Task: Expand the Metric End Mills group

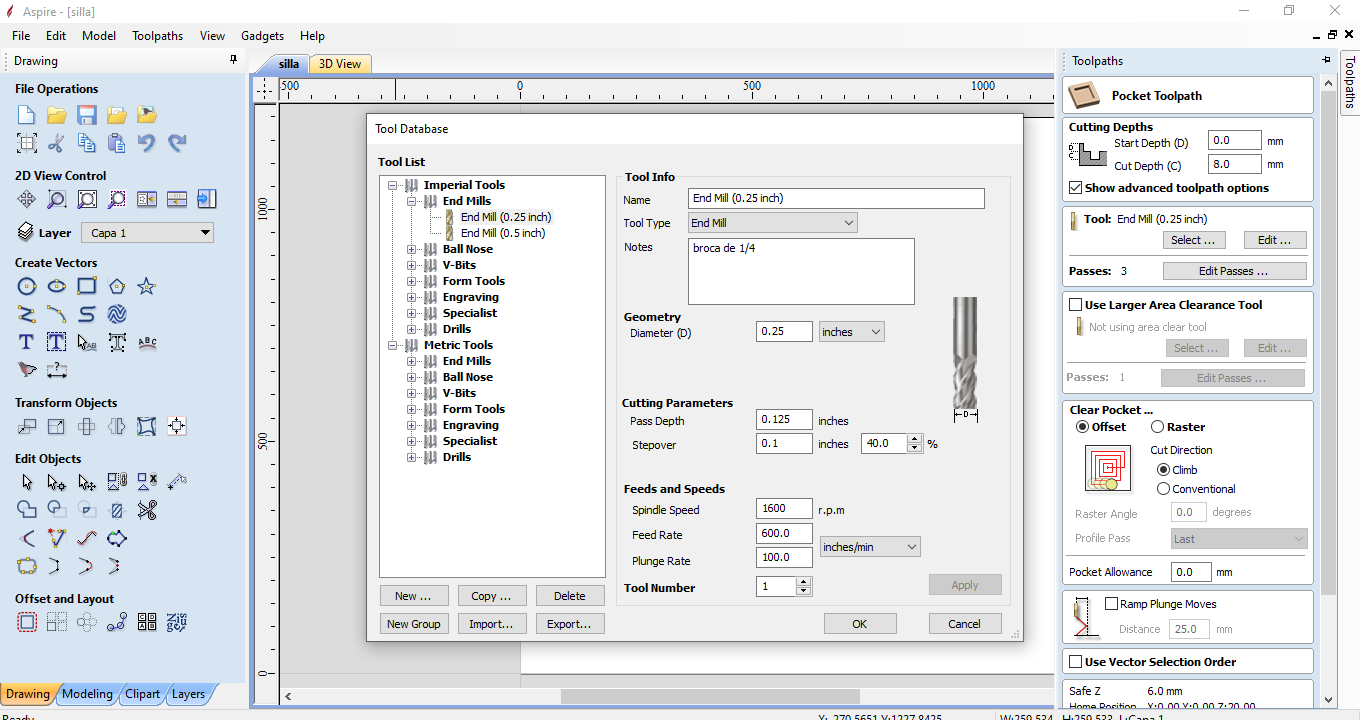Action: click(x=412, y=361)
